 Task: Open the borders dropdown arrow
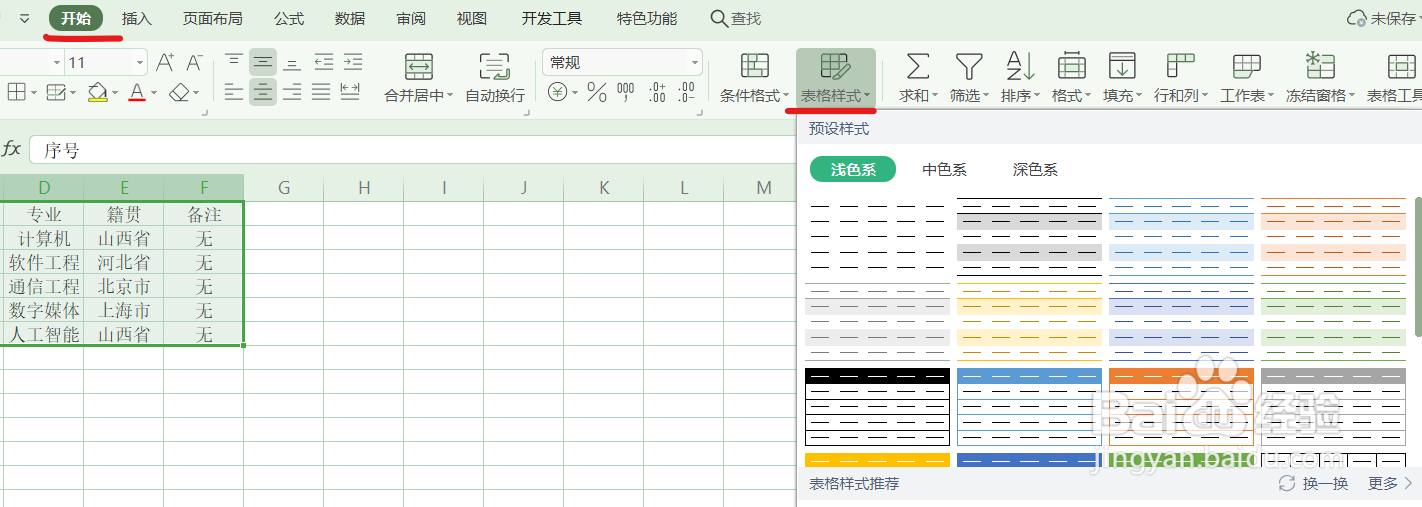click(x=34, y=94)
